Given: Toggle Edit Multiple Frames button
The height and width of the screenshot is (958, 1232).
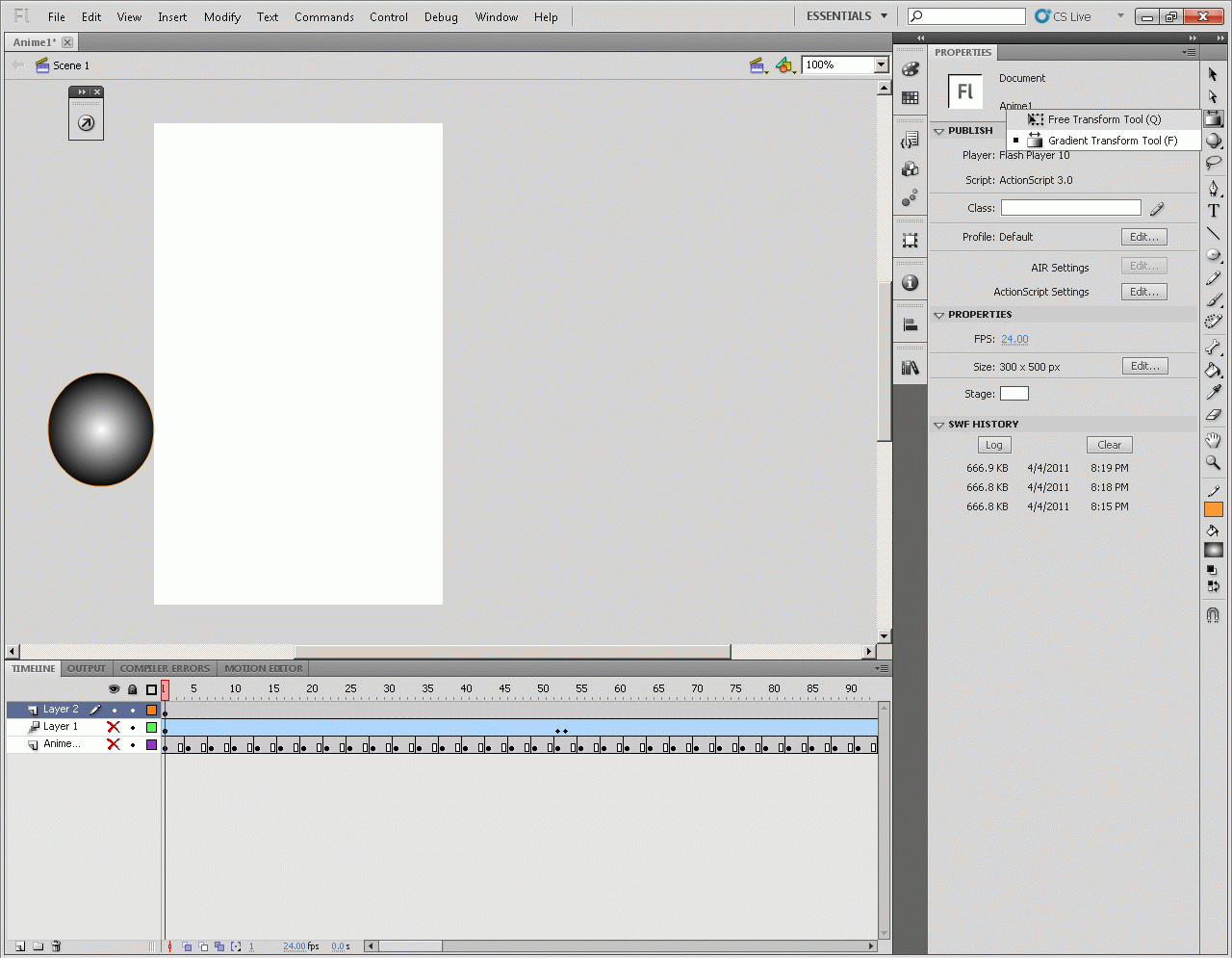Looking at the screenshot, I should click(x=219, y=946).
